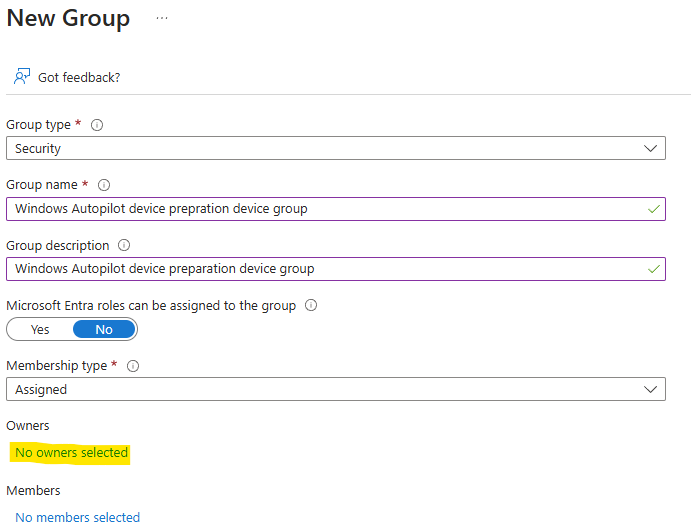Open the Got feedback? link
691x529 pixels.
coord(79,78)
